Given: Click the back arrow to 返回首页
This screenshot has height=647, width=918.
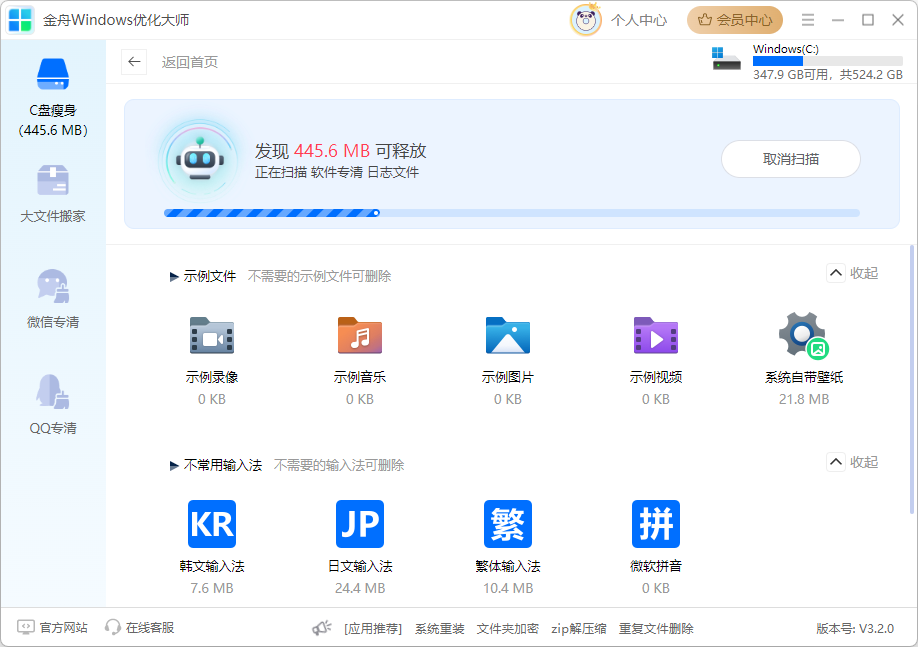Looking at the screenshot, I should (x=134, y=62).
